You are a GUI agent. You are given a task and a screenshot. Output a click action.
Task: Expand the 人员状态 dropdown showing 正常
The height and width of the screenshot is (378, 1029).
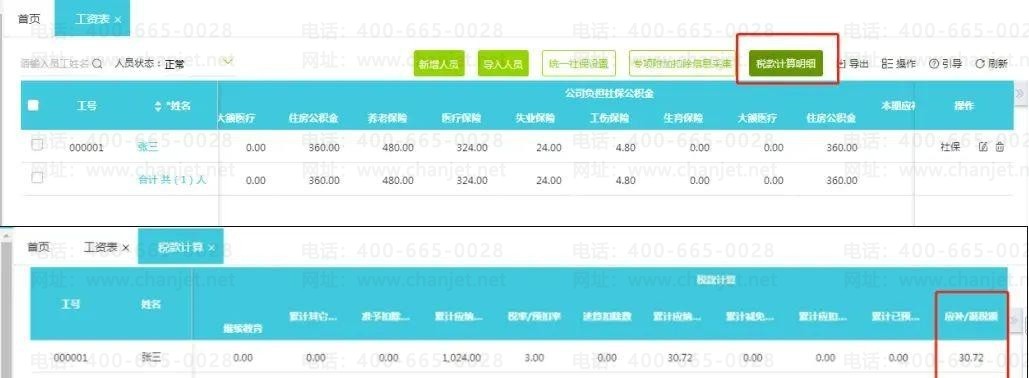pyautogui.click(x=228, y=62)
